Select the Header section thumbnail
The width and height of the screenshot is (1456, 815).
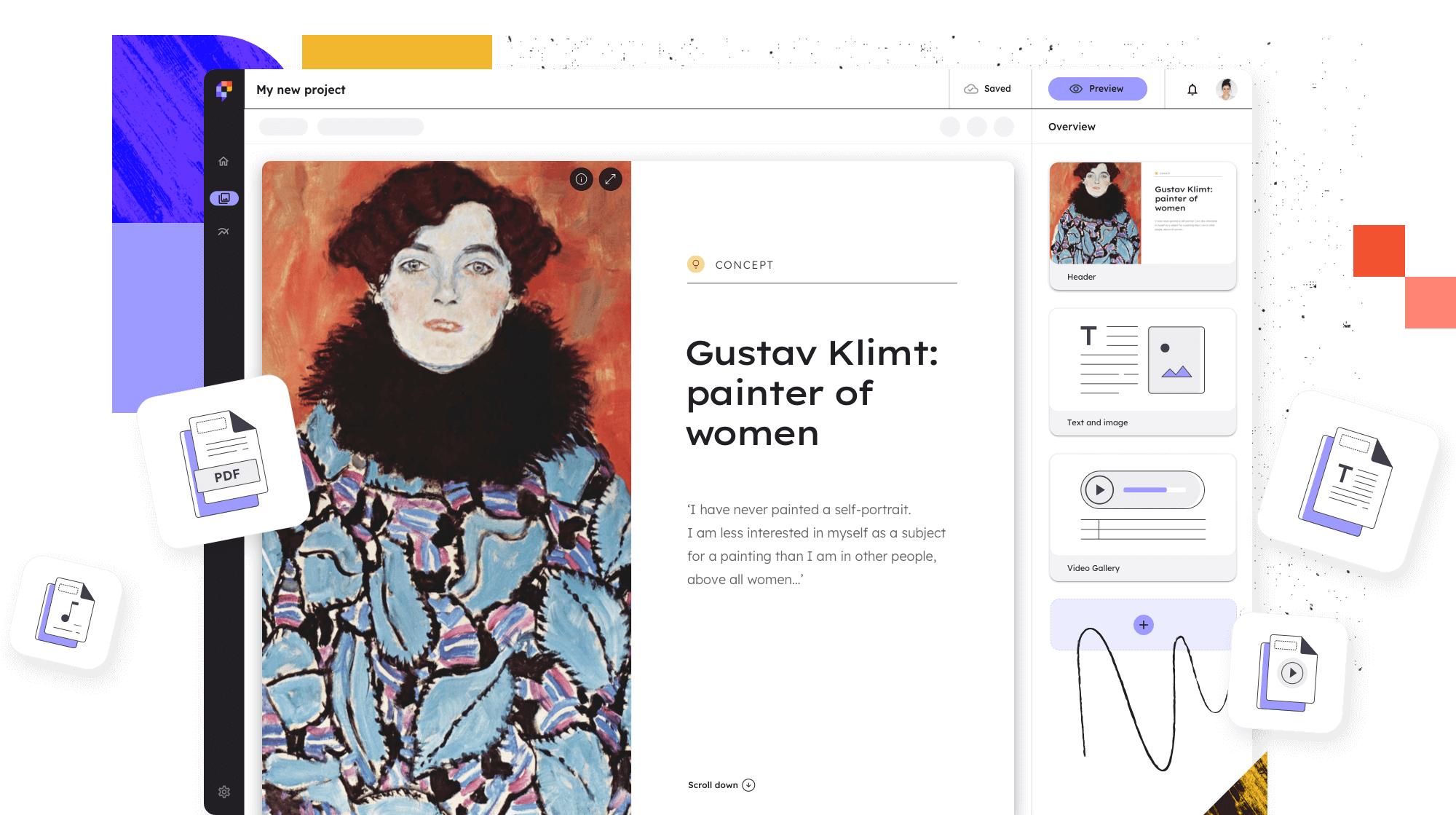tap(1143, 226)
